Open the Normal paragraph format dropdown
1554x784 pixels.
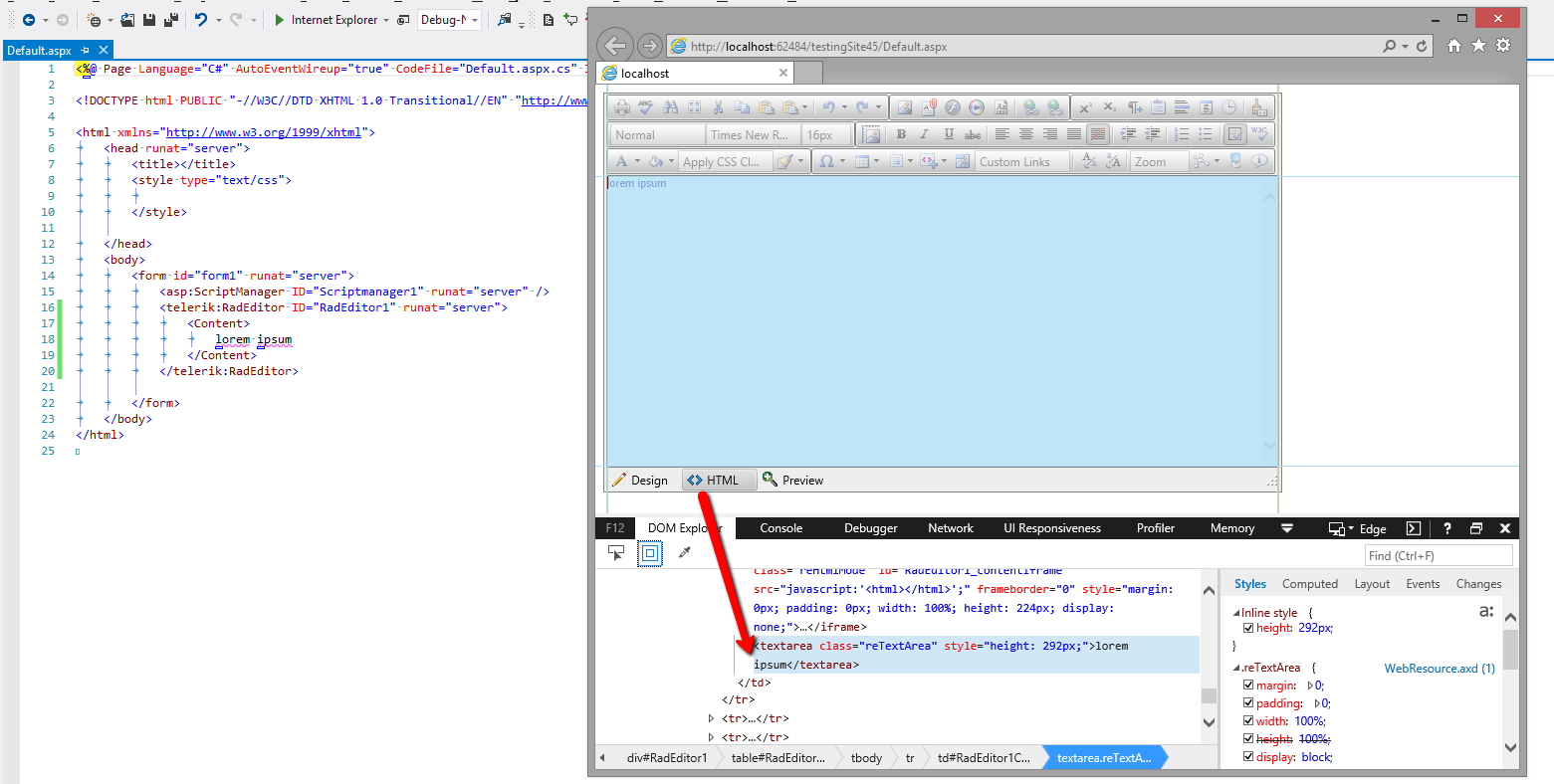pos(658,134)
